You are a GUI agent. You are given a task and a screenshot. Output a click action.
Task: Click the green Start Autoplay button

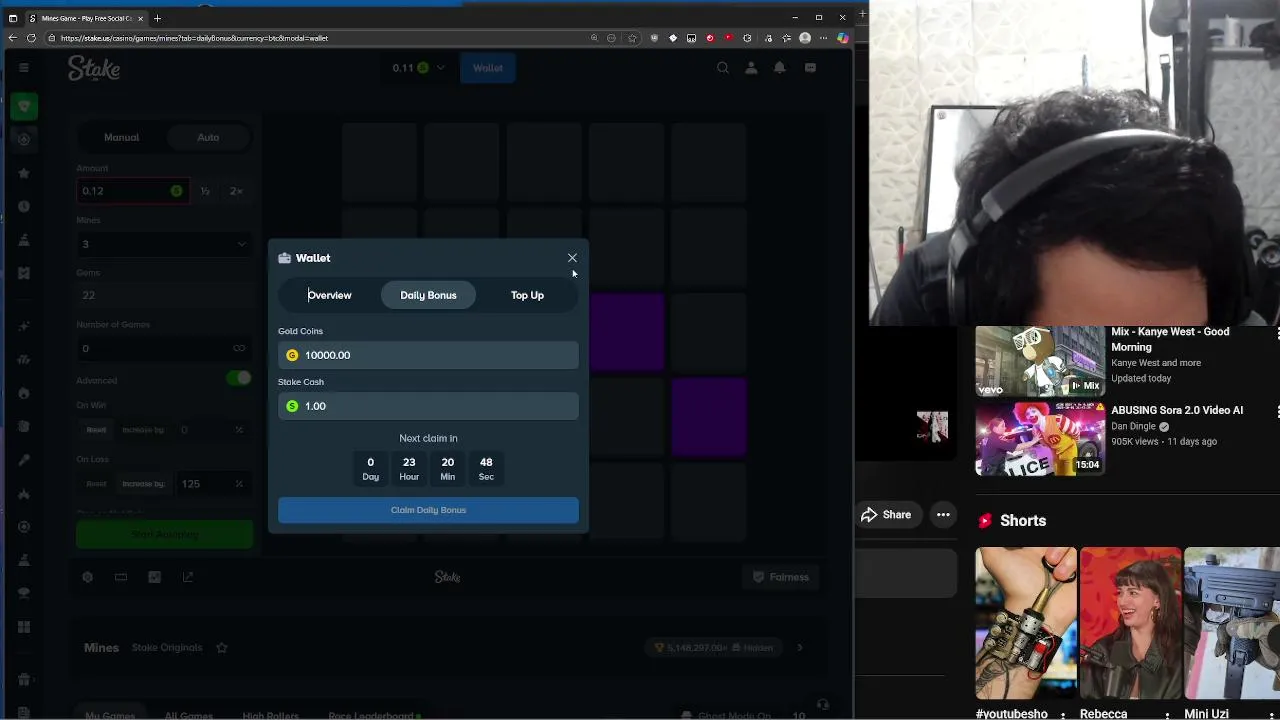(x=164, y=534)
